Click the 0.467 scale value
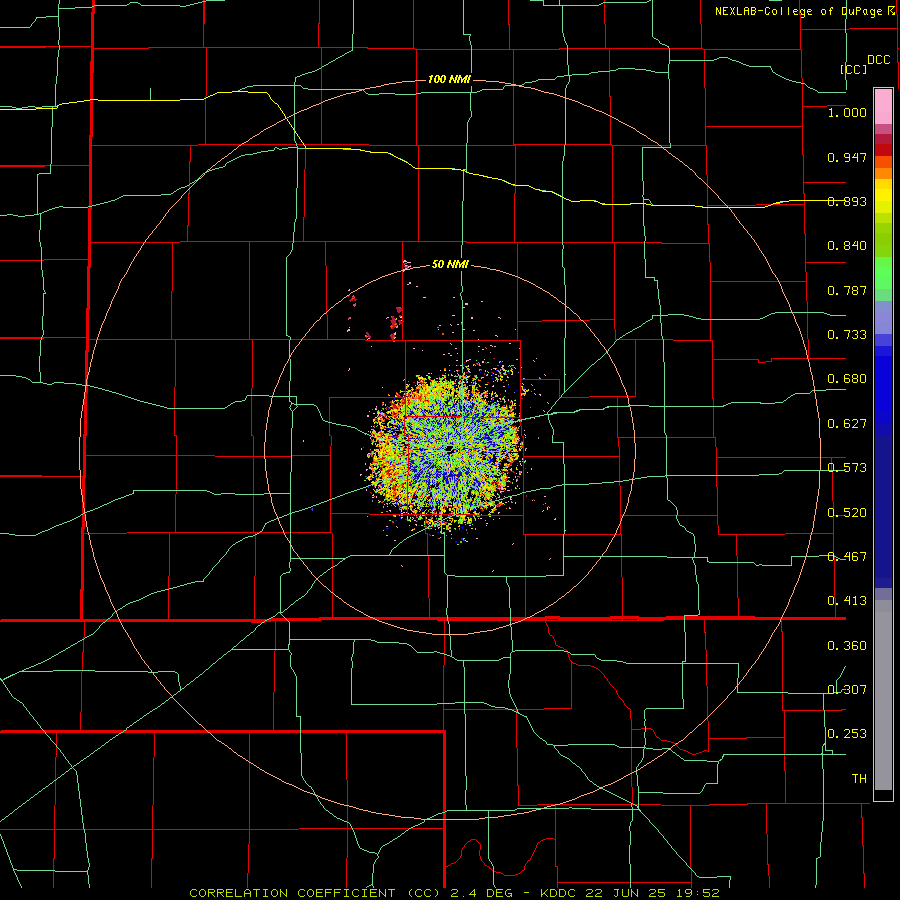 click(x=847, y=557)
